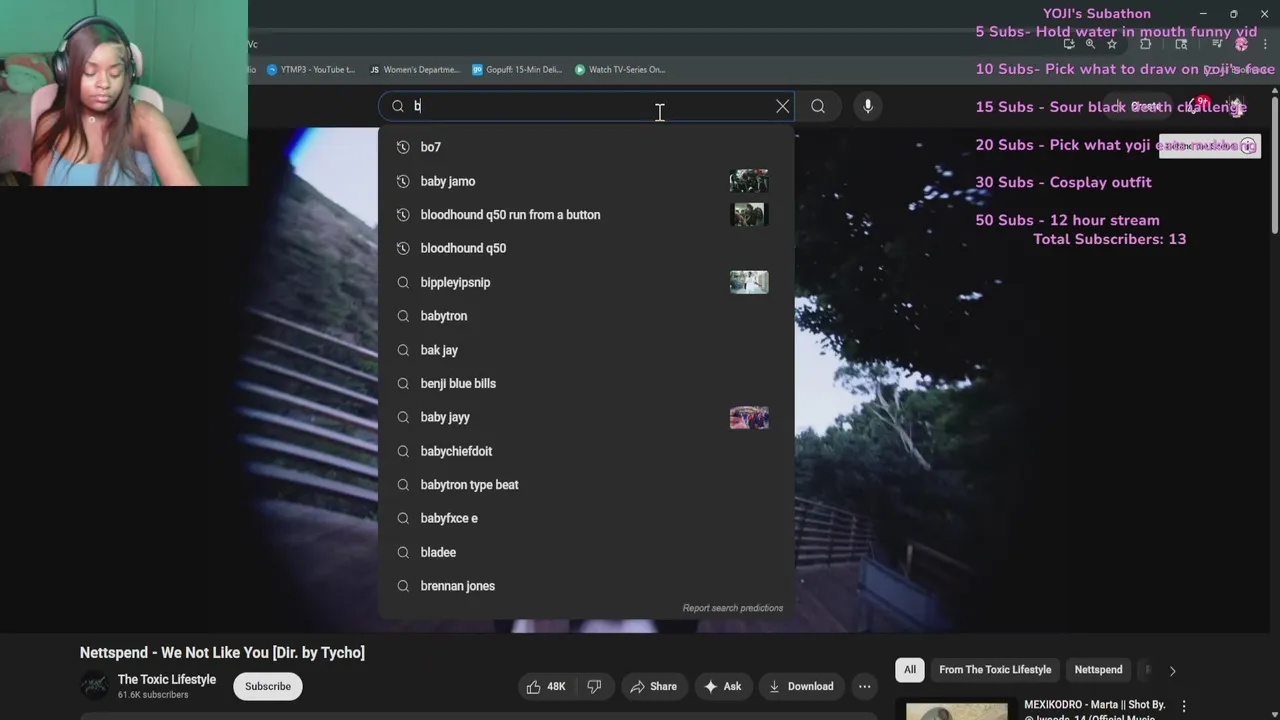Select the 'All' filter chip
Screen dimensions: 1280x720
pos(910,670)
